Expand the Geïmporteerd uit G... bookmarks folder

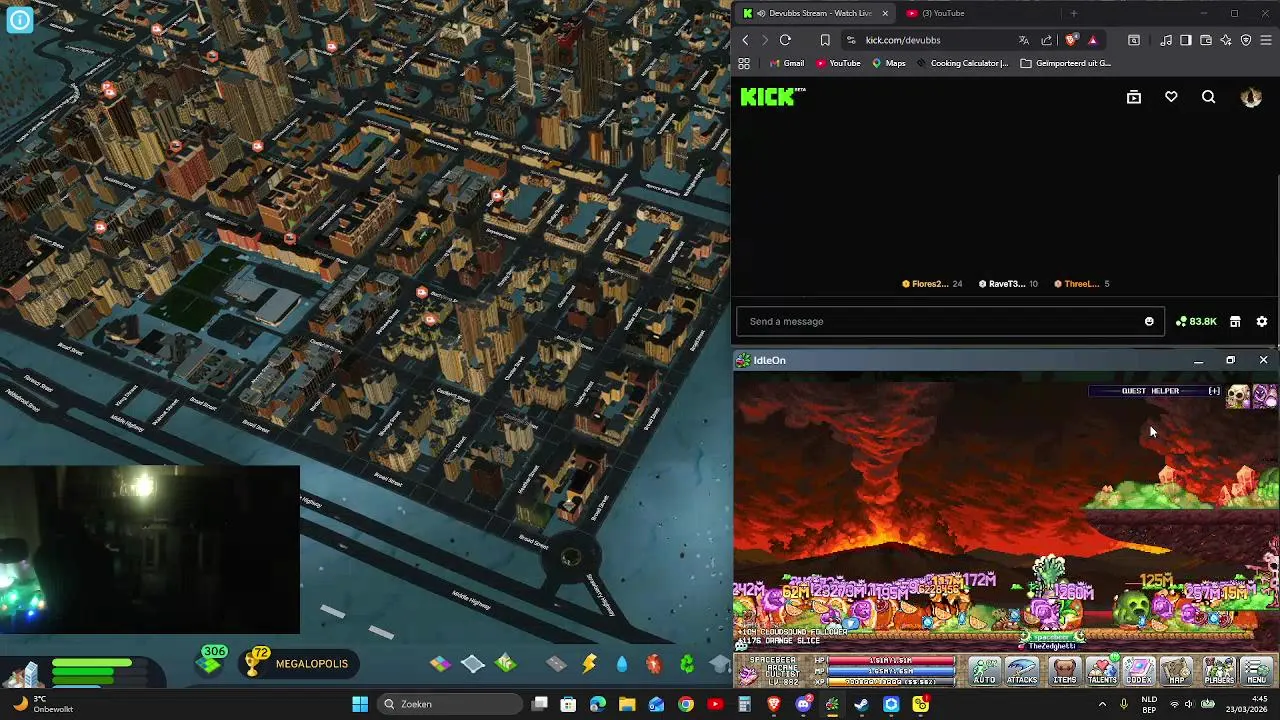[1066, 63]
